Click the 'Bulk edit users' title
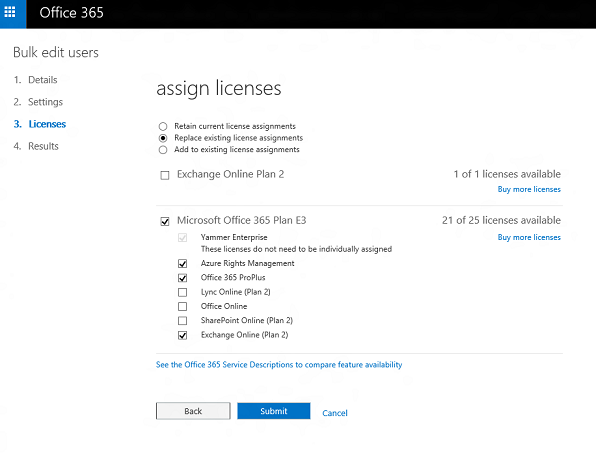 point(56,52)
